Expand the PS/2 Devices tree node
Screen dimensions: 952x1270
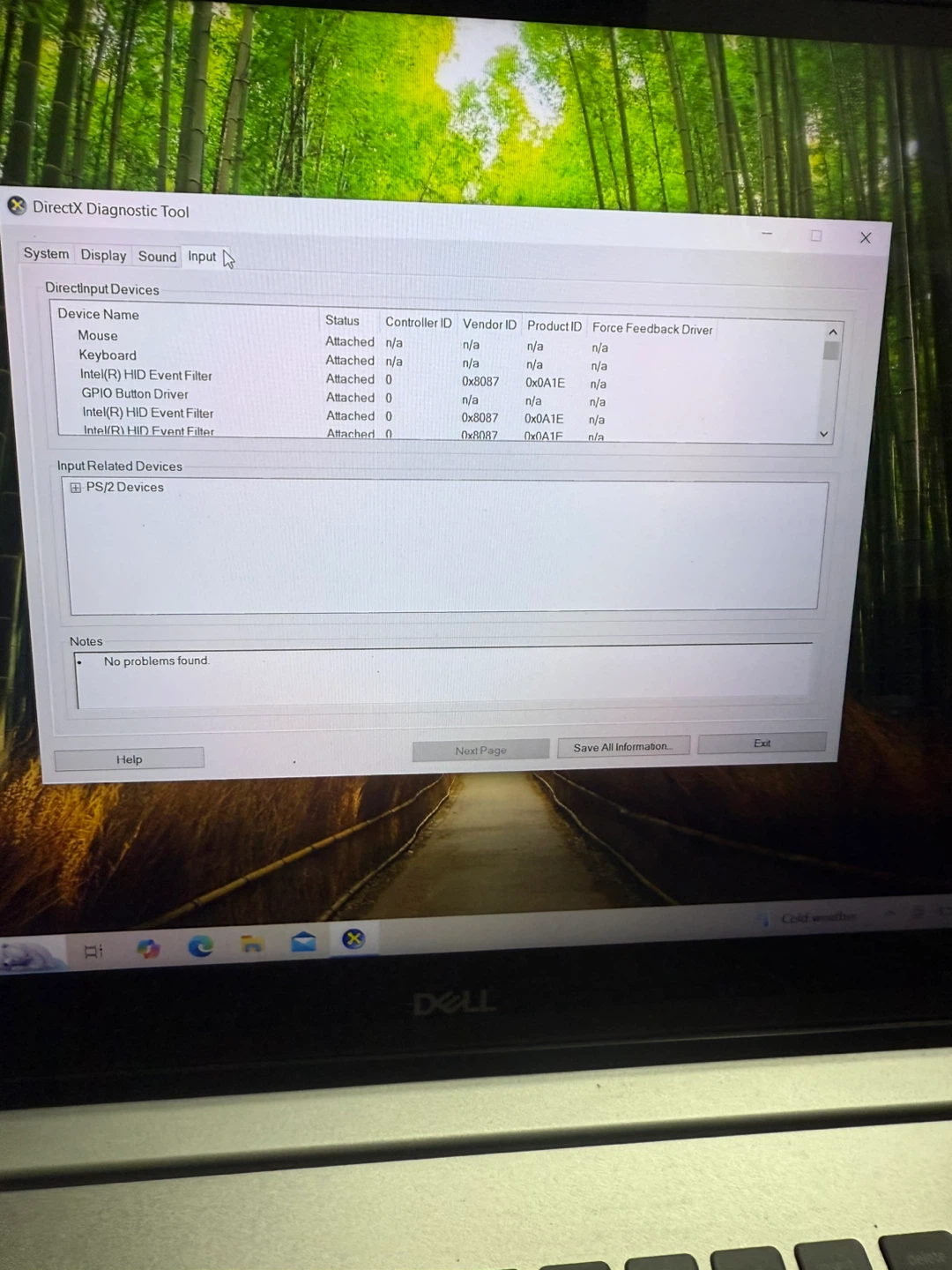76,488
